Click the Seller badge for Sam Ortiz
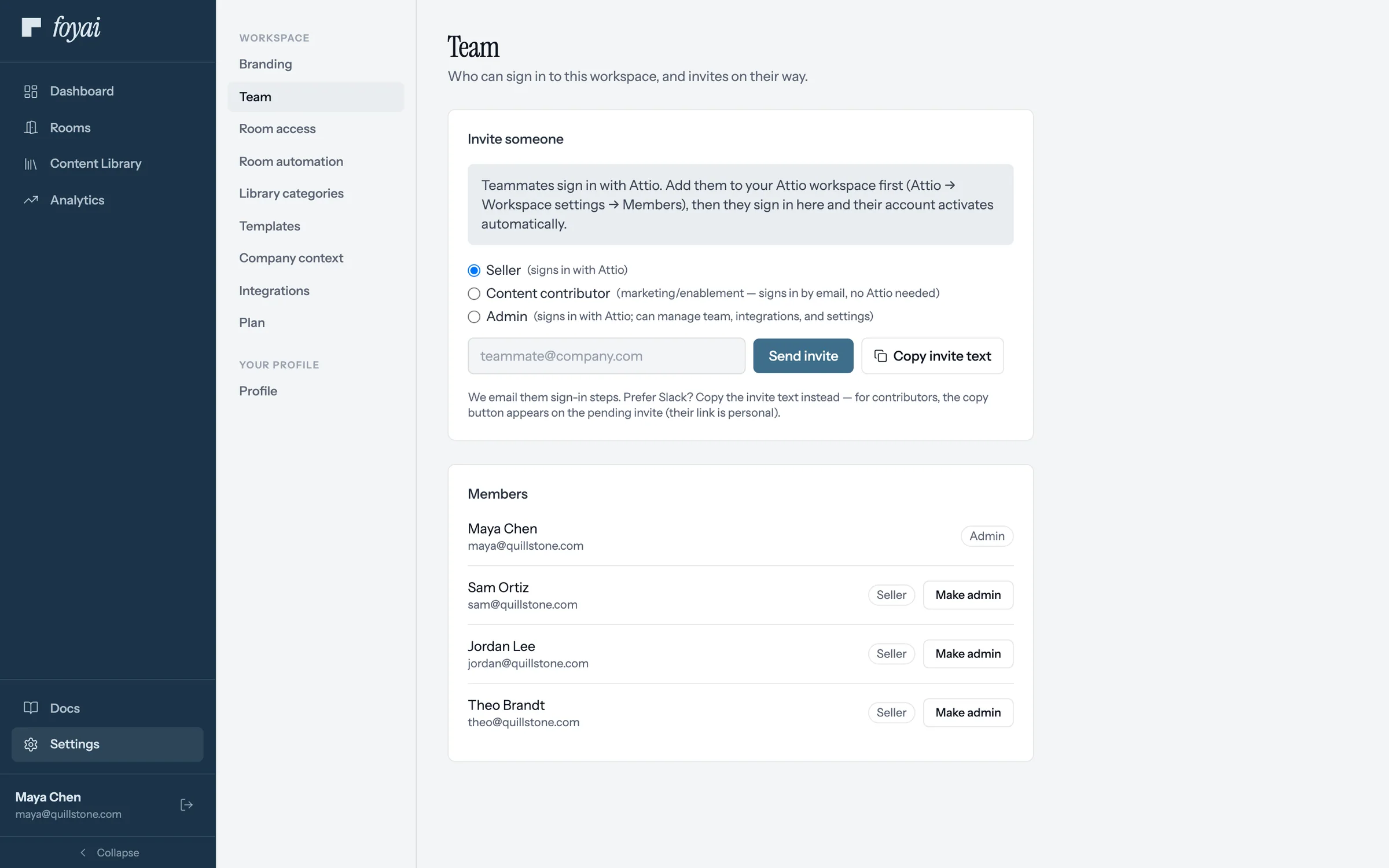The height and width of the screenshot is (868, 1389). [x=891, y=595]
